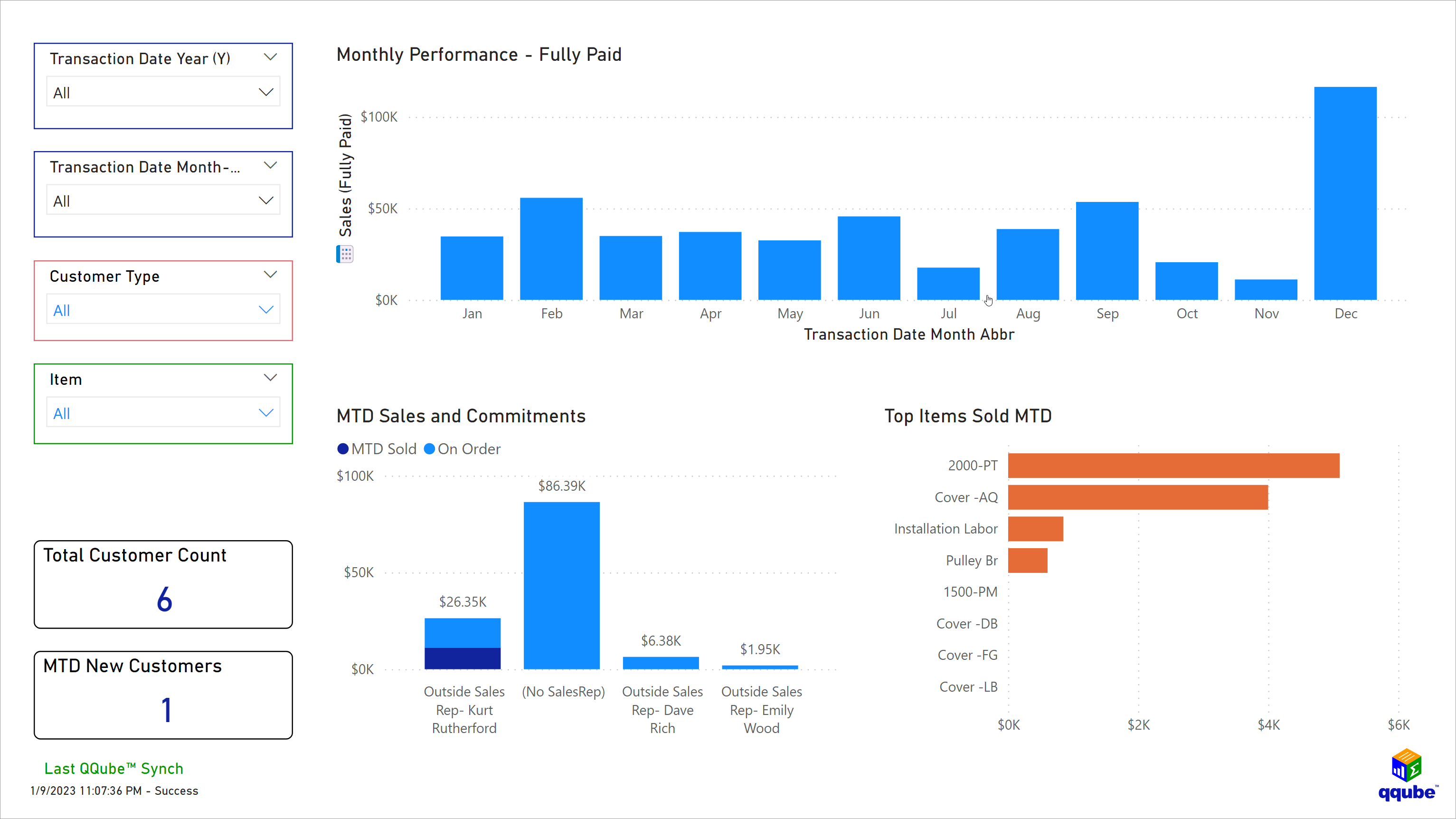Click the Total Customer Count card
Viewport: 1456px width, 819px height.
pyautogui.click(x=163, y=584)
